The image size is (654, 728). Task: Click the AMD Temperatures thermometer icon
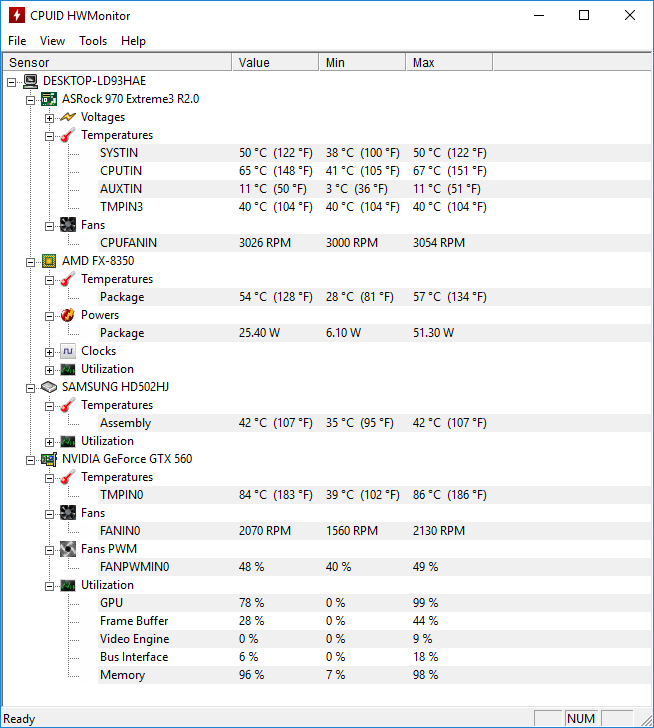click(68, 279)
